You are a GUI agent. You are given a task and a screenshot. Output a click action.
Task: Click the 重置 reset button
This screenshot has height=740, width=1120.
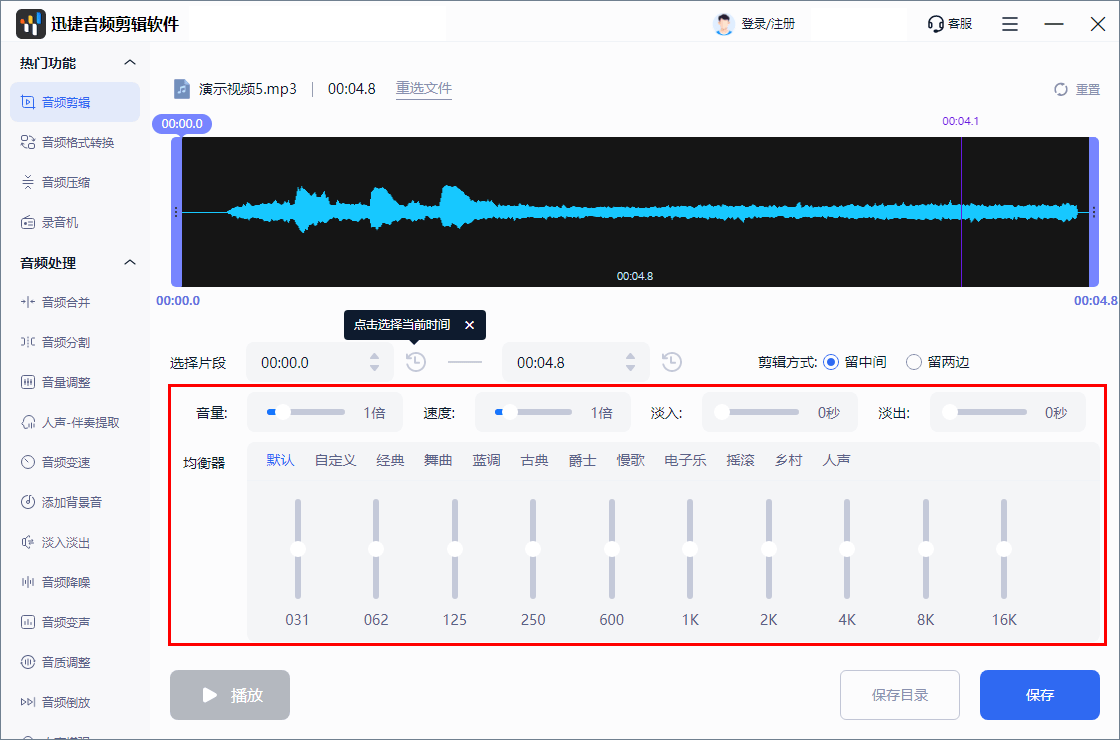point(1077,89)
